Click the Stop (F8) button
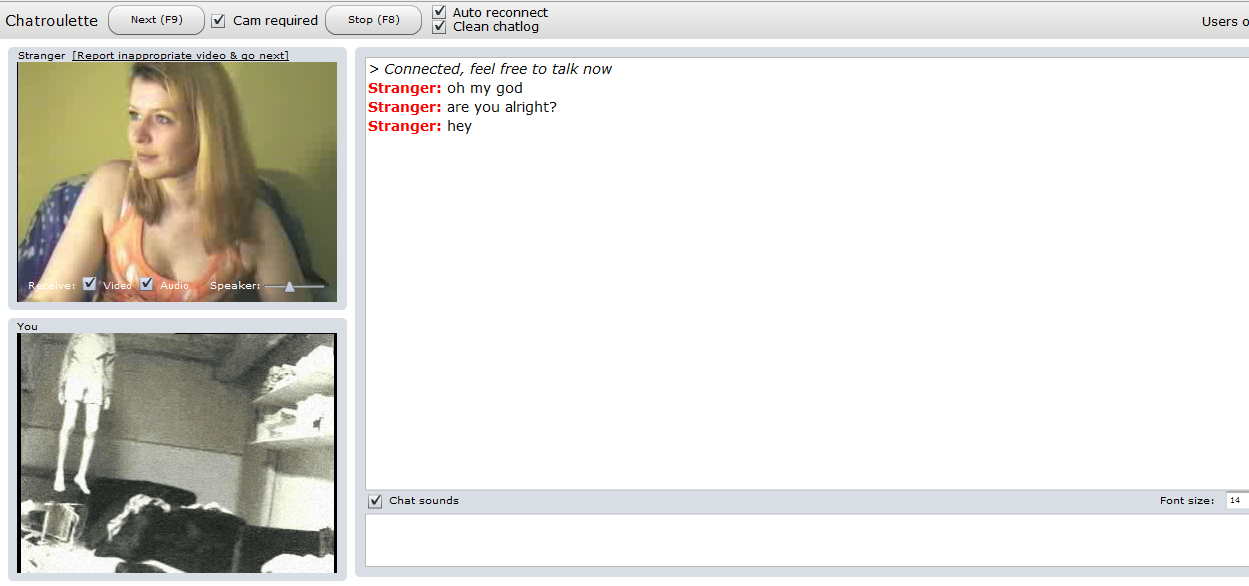This screenshot has width=1249, height=586. [x=373, y=20]
